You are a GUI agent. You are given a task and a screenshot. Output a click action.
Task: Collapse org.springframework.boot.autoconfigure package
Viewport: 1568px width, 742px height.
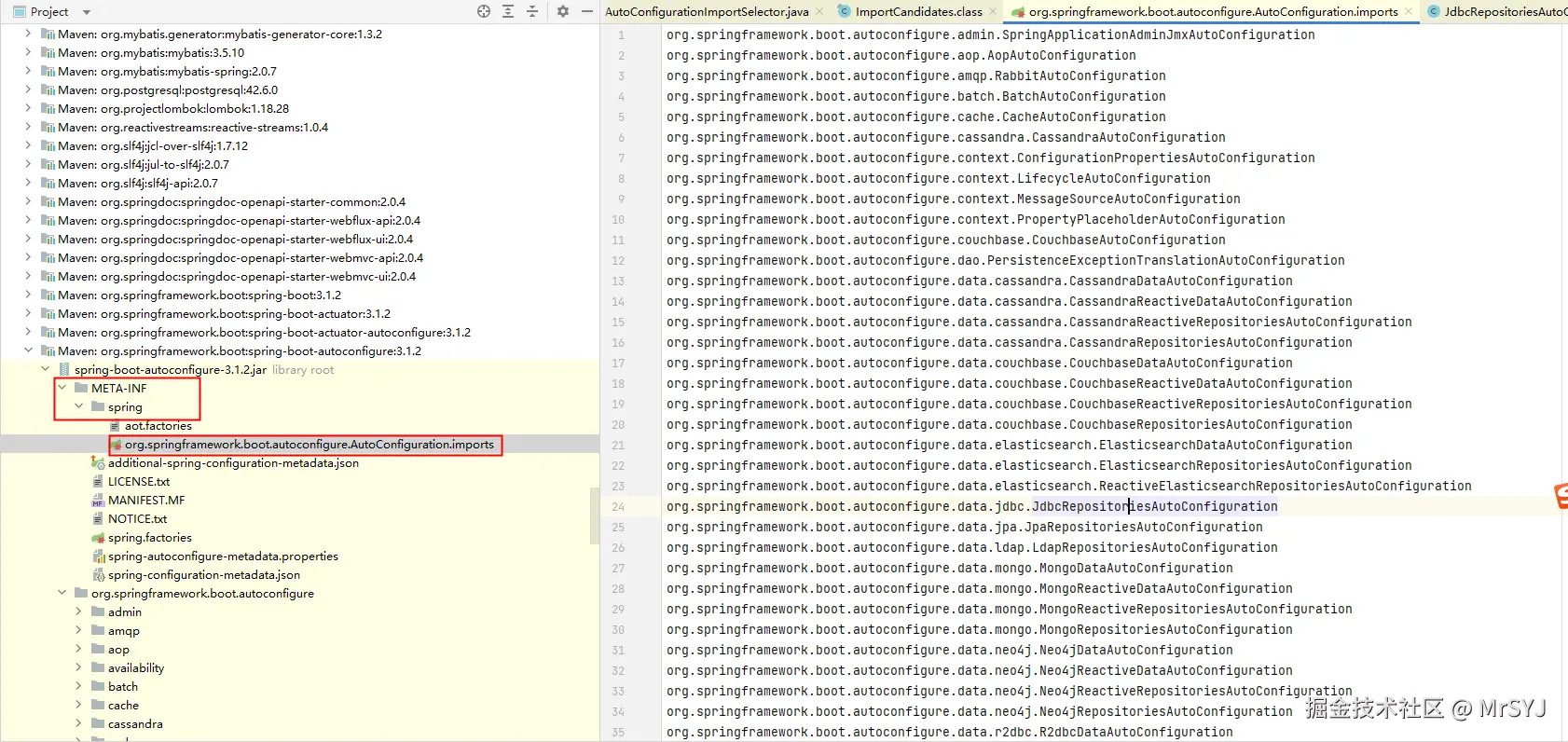pyautogui.click(x=62, y=593)
